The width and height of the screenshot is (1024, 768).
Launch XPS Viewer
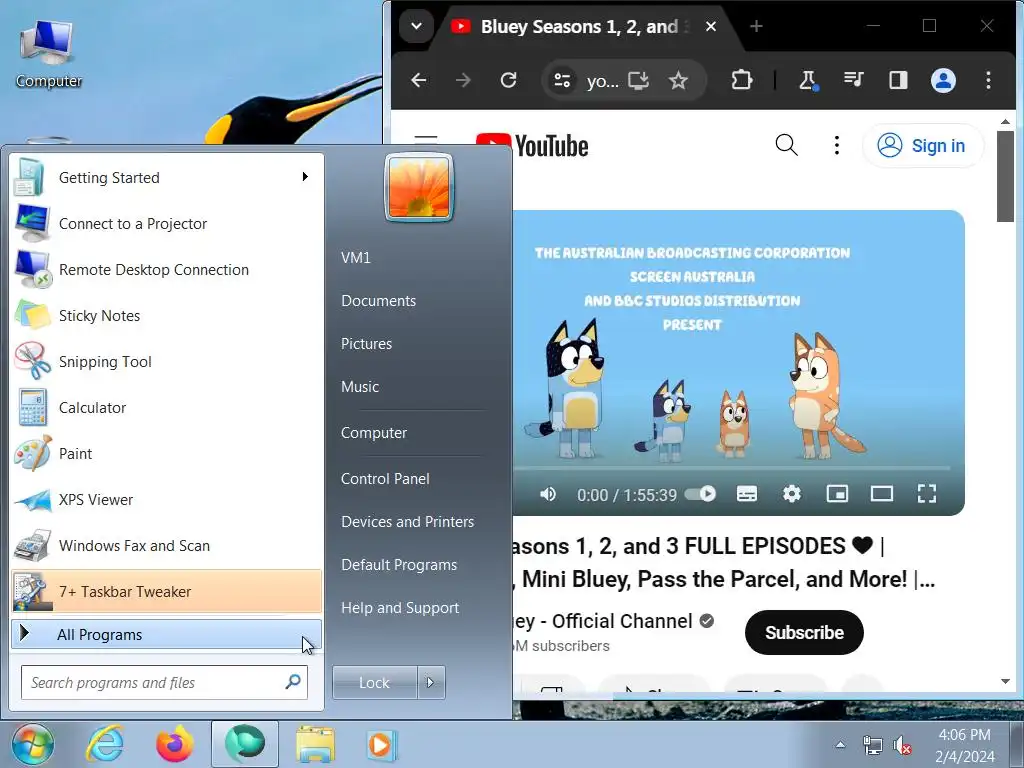[167, 500]
